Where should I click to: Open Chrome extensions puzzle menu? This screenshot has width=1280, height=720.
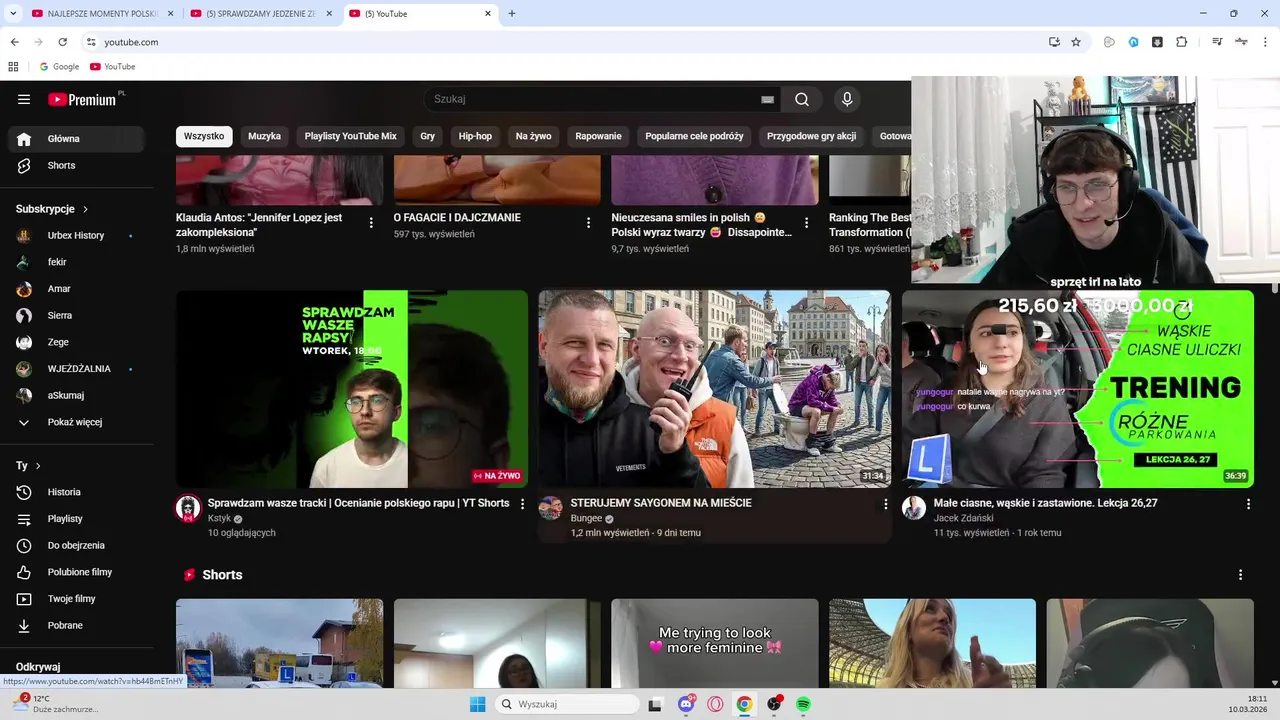[x=1181, y=42]
